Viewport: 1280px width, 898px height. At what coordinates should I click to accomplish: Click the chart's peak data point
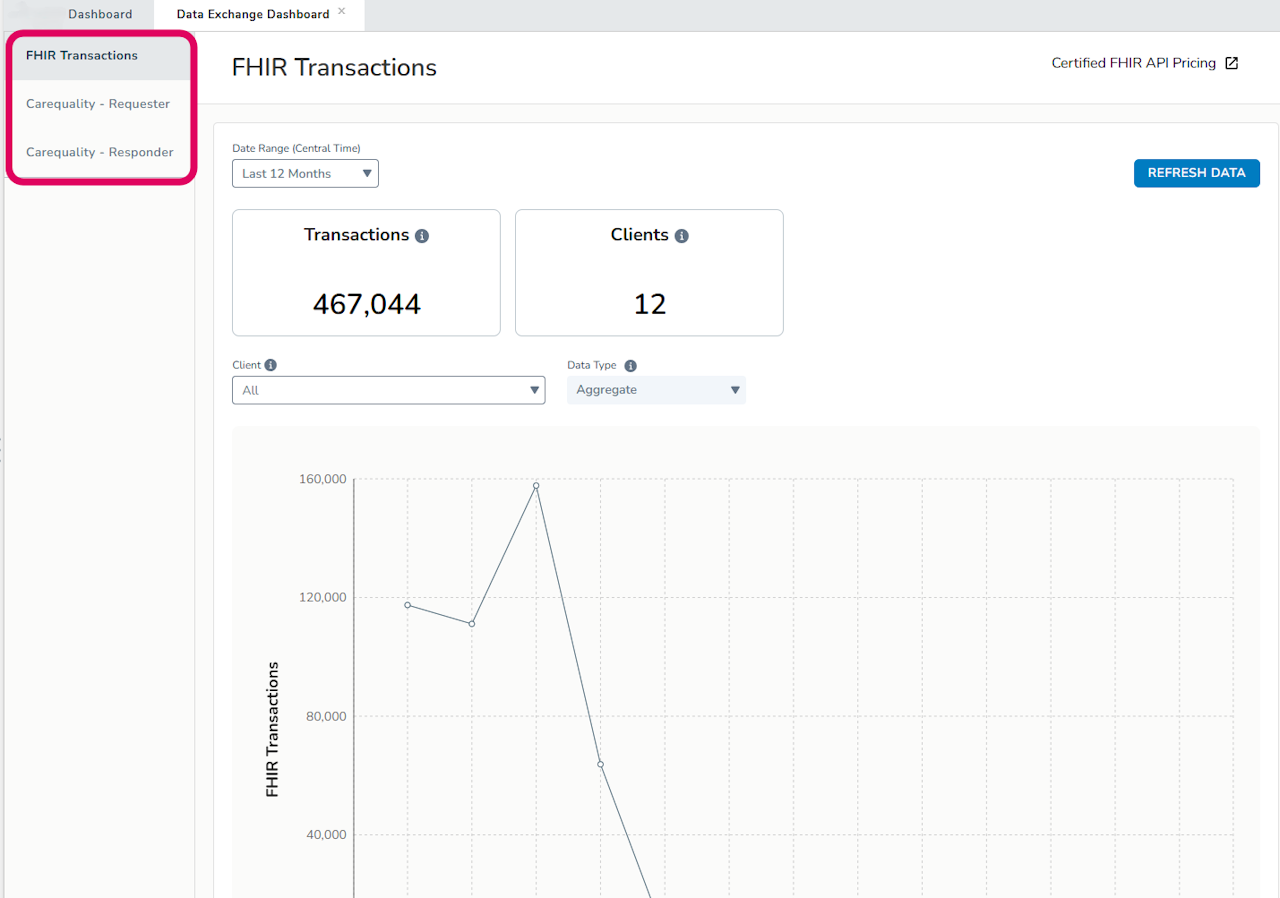tap(536, 486)
